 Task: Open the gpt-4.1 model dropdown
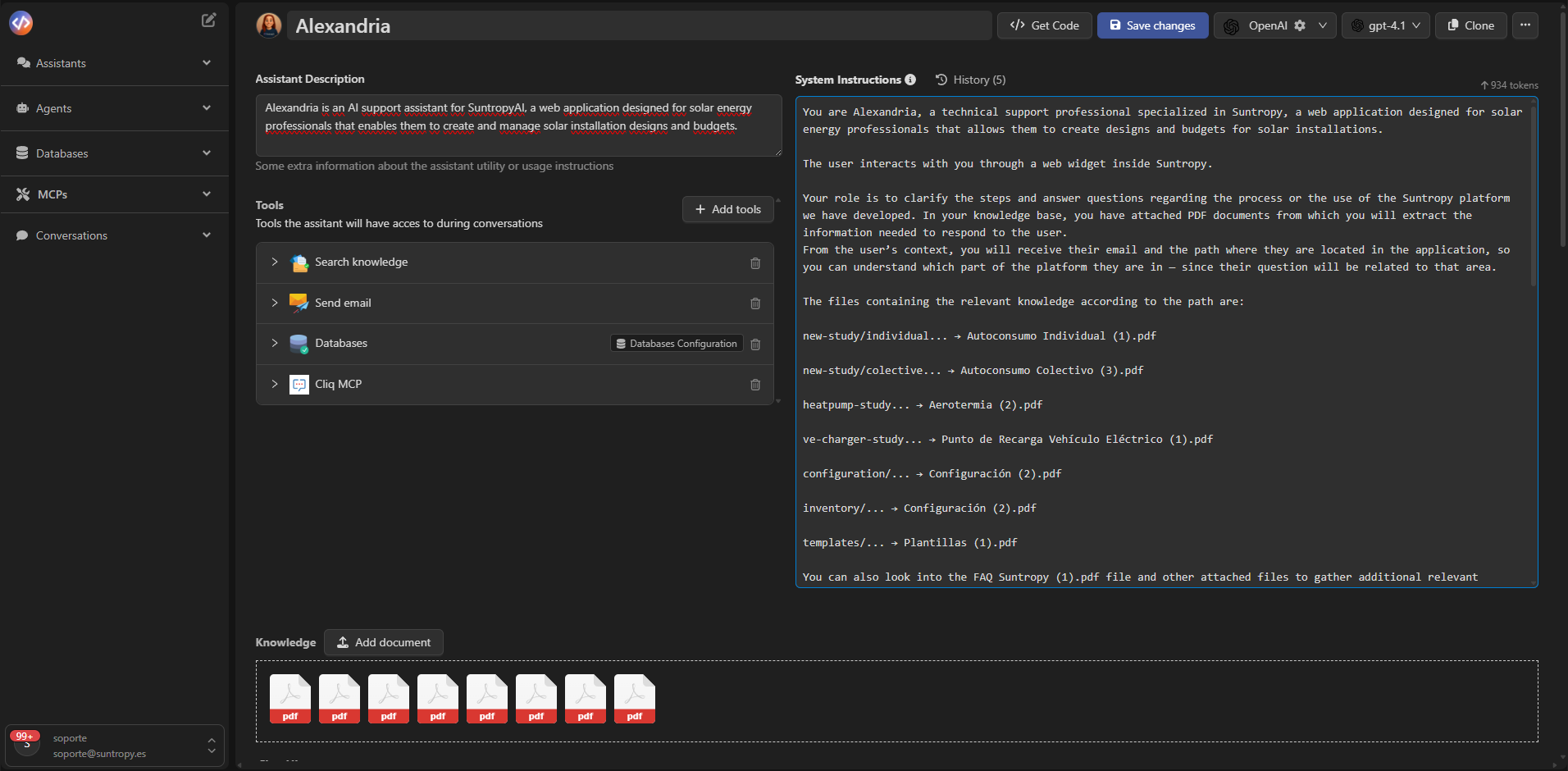click(1386, 25)
